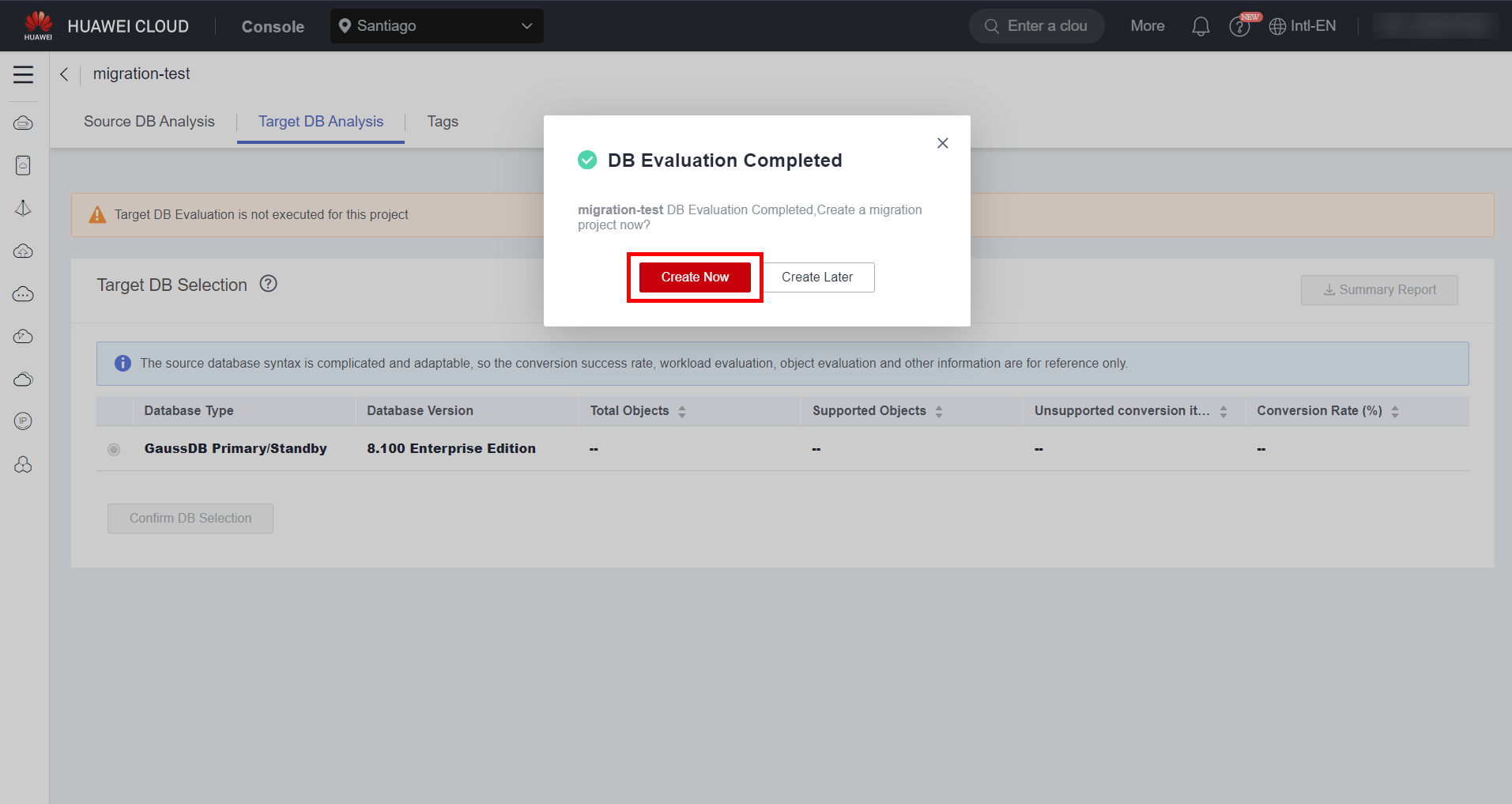Expand the Santiago region dropdown
1512x804 pixels.
click(436, 26)
